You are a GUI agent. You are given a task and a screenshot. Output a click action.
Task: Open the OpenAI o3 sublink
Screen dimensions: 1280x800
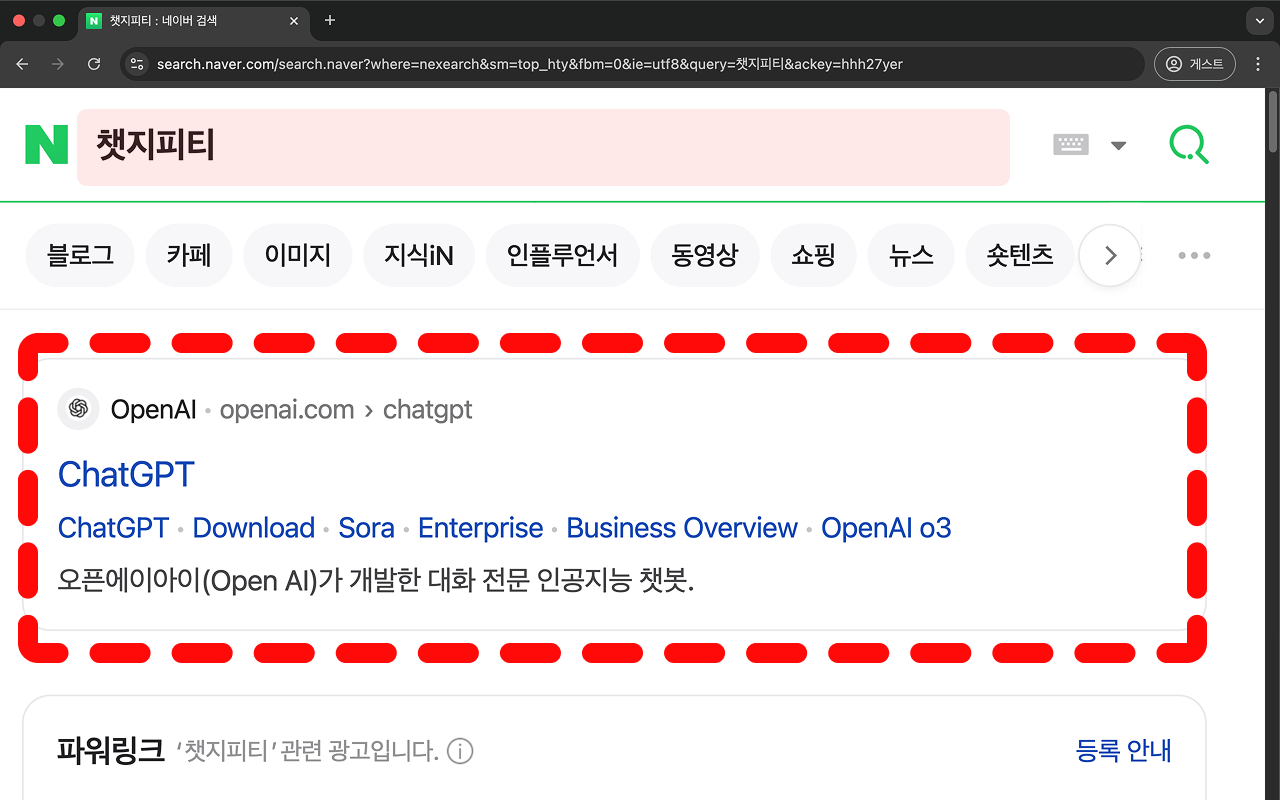pyautogui.click(x=886, y=528)
